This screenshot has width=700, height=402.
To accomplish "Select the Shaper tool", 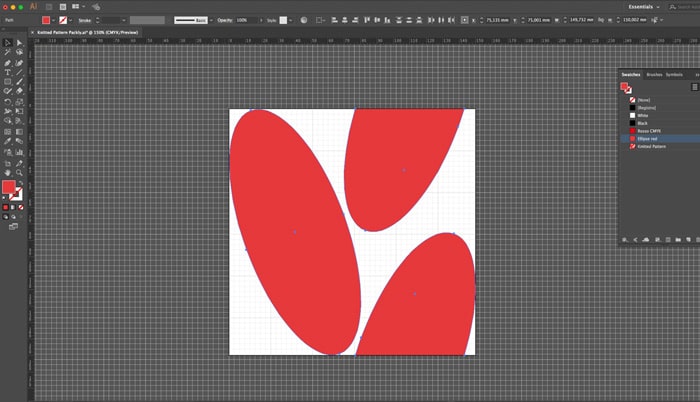I will (x=8, y=91).
